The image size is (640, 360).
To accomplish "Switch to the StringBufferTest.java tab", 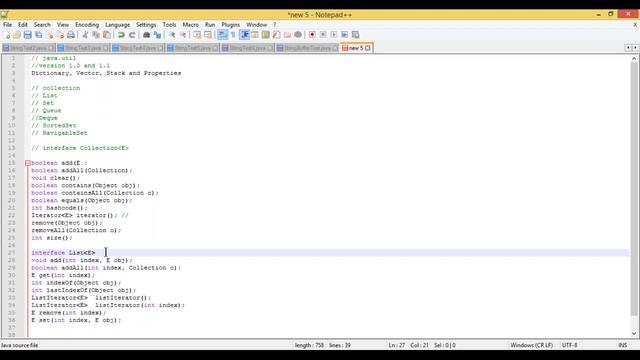I will [307, 48].
